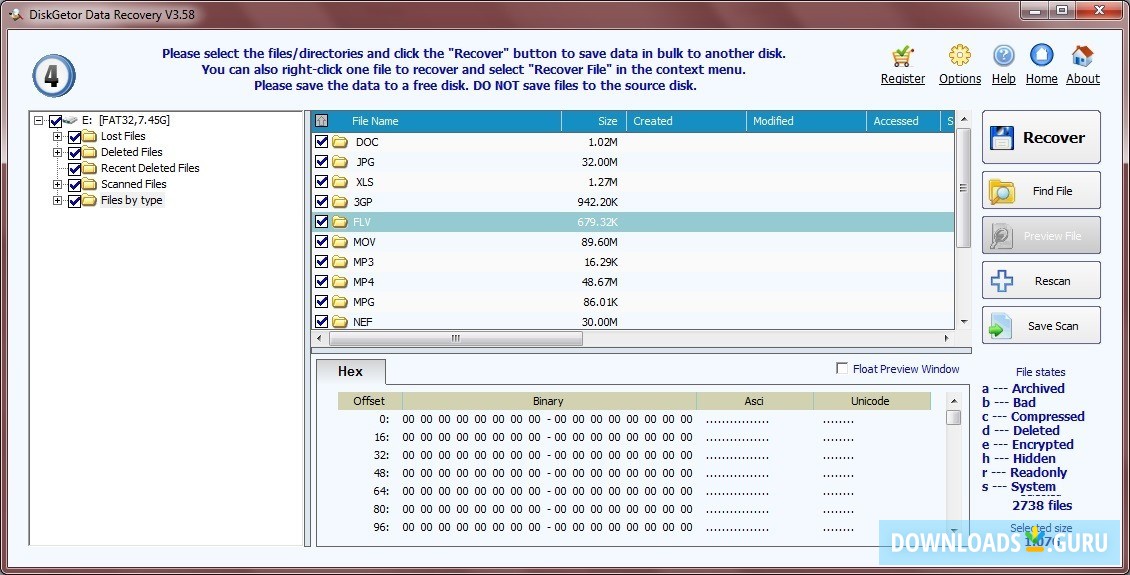
Task: Click the go-up folder icon in the file list header
Action: click(321, 121)
